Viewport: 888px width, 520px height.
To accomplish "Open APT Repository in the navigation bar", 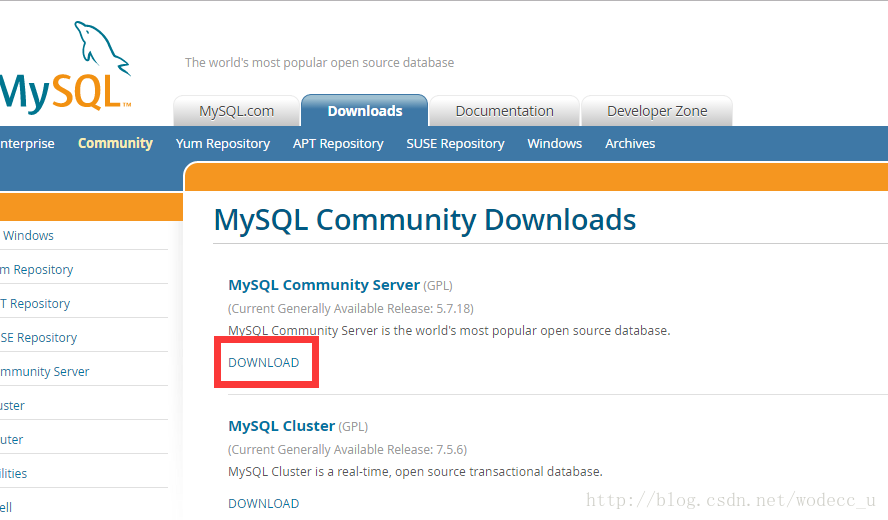I will pos(338,144).
